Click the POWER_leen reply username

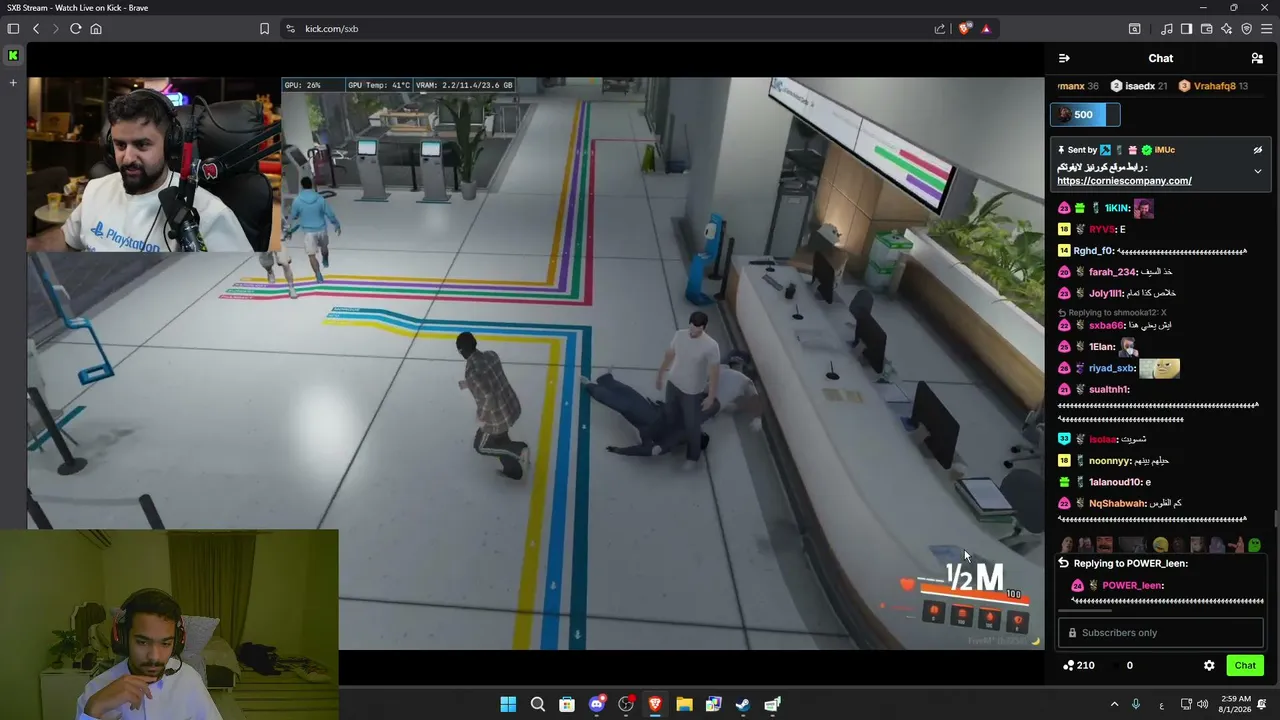[x=1133, y=586]
